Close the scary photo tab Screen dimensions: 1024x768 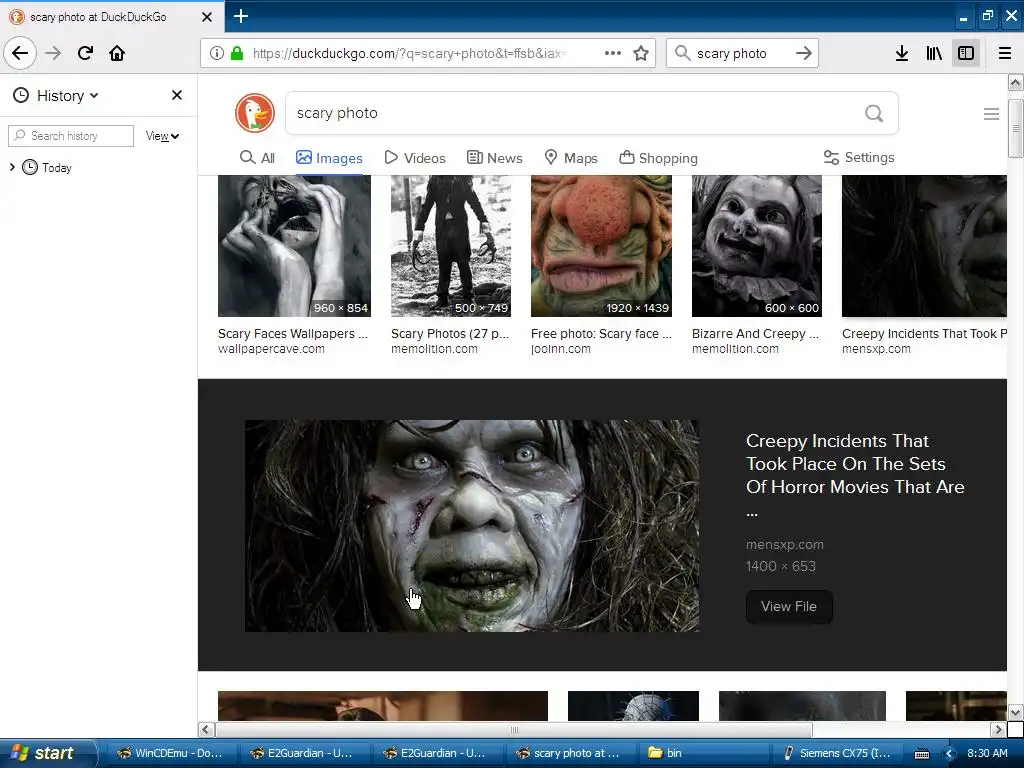207,17
